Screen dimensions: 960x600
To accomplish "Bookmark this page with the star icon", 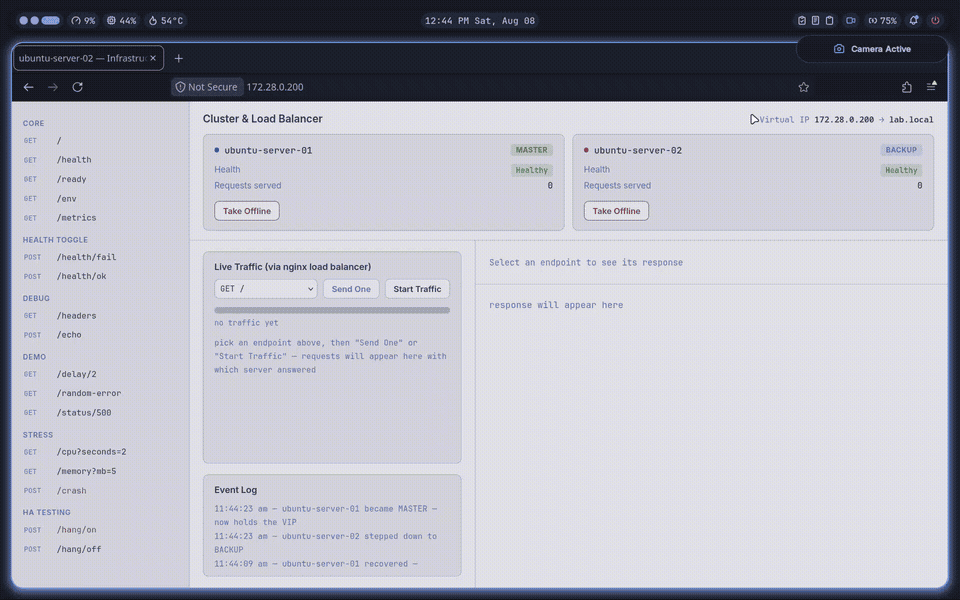I will [803, 87].
